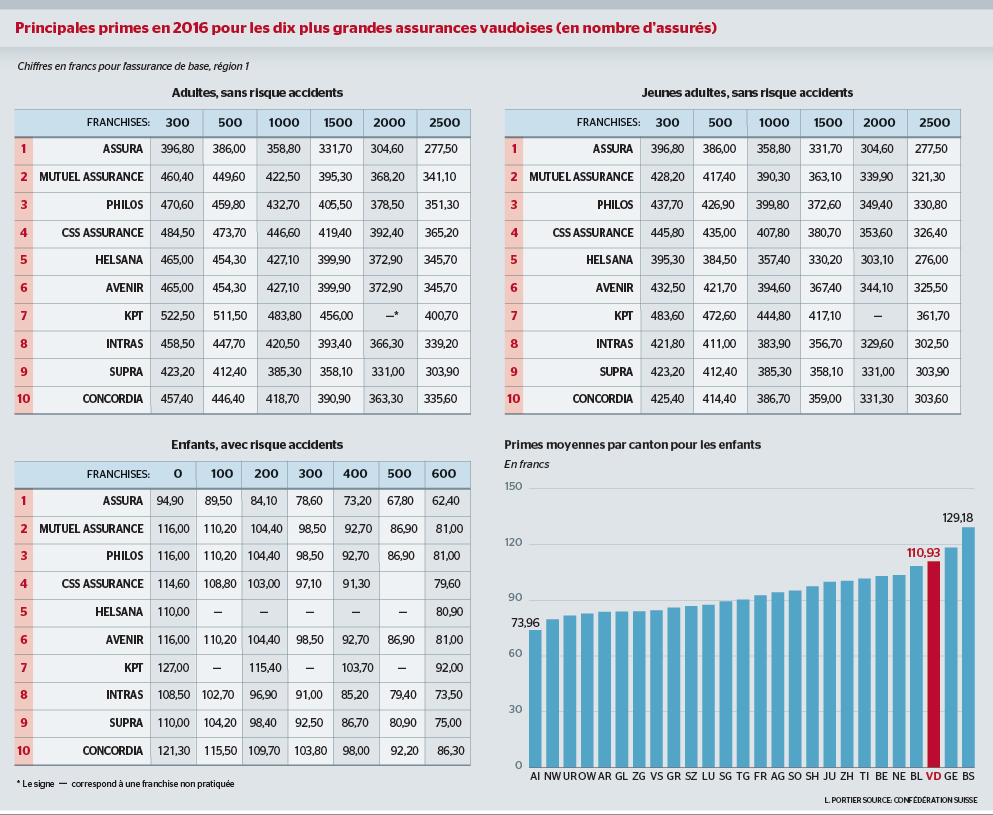The image size is (993, 815).
Task: Select the CSS Assurance cell 484,50
Action: [x=177, y=232]
